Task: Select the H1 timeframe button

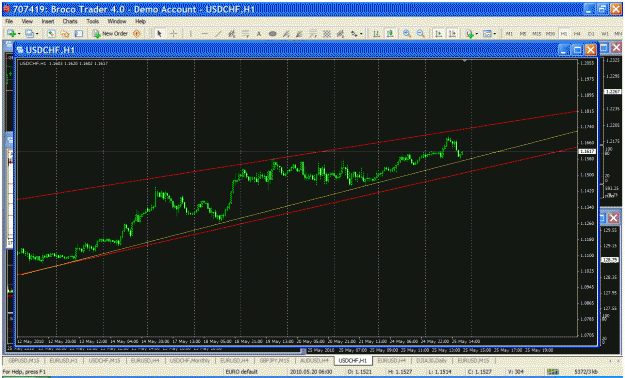Action: point(564,34)
